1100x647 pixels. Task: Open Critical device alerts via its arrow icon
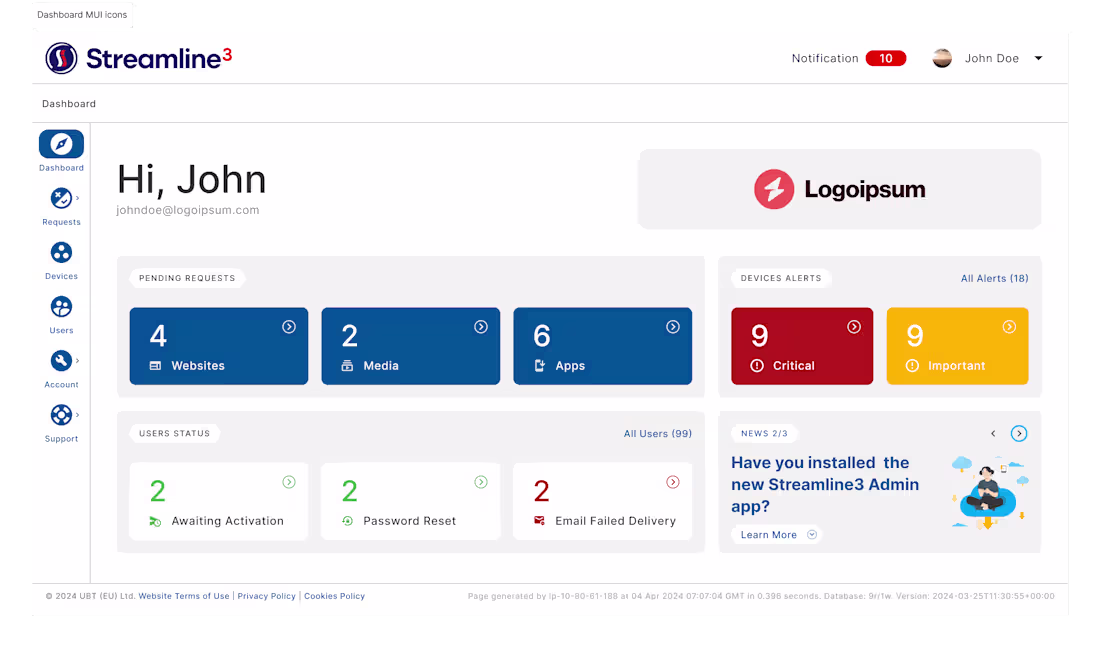853,326
